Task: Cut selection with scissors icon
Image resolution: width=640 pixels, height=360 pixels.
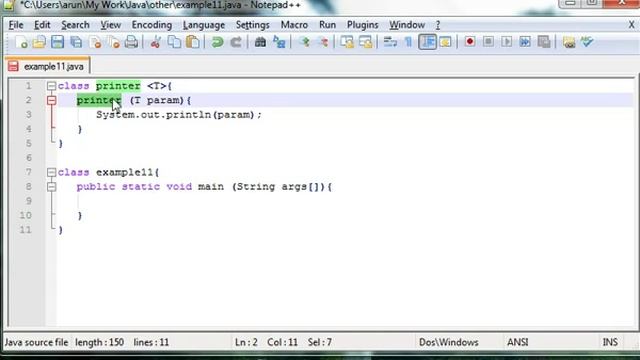Action: [x=156, y=42]
